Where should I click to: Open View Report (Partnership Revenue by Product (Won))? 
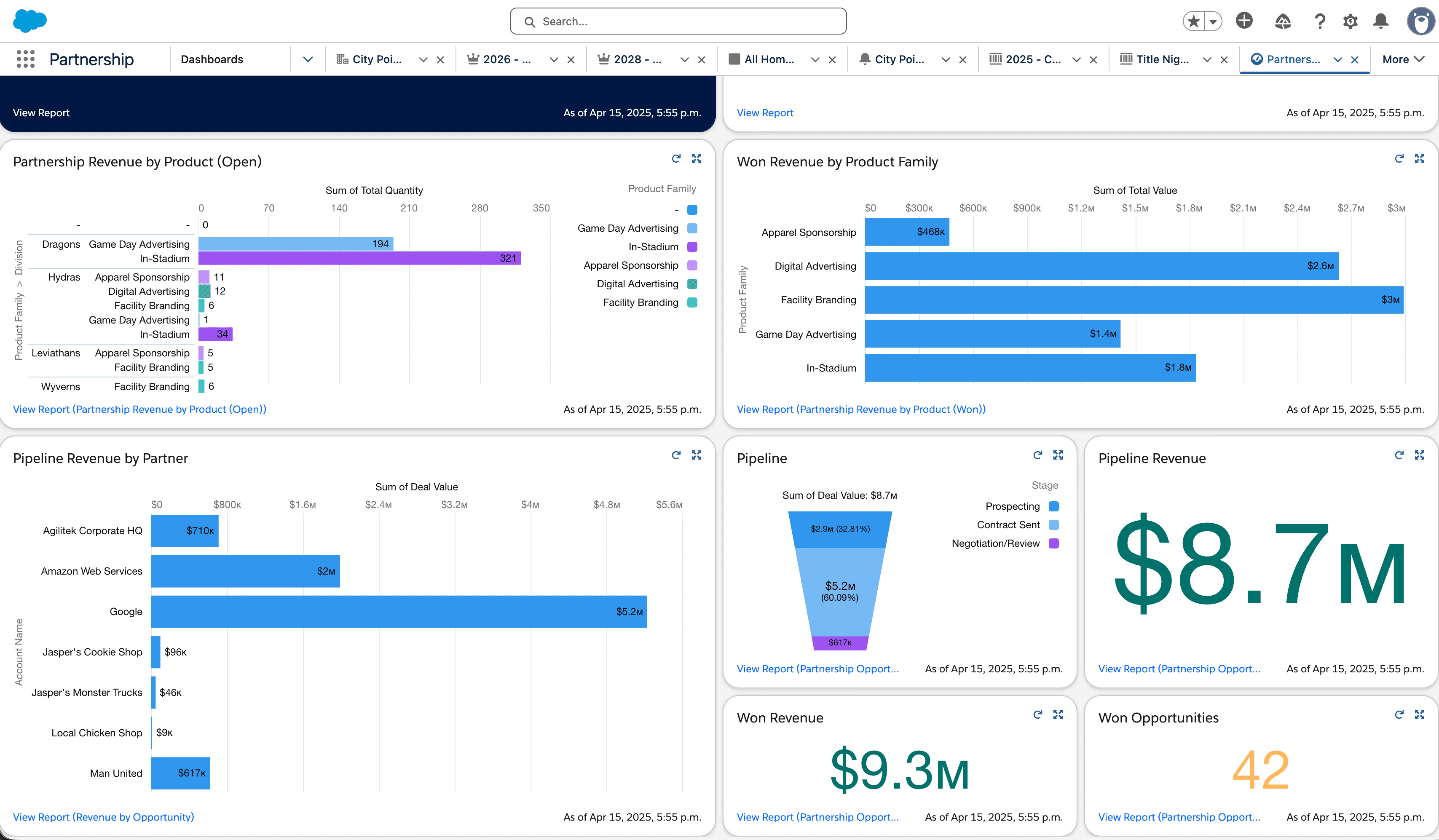point(860,409)
